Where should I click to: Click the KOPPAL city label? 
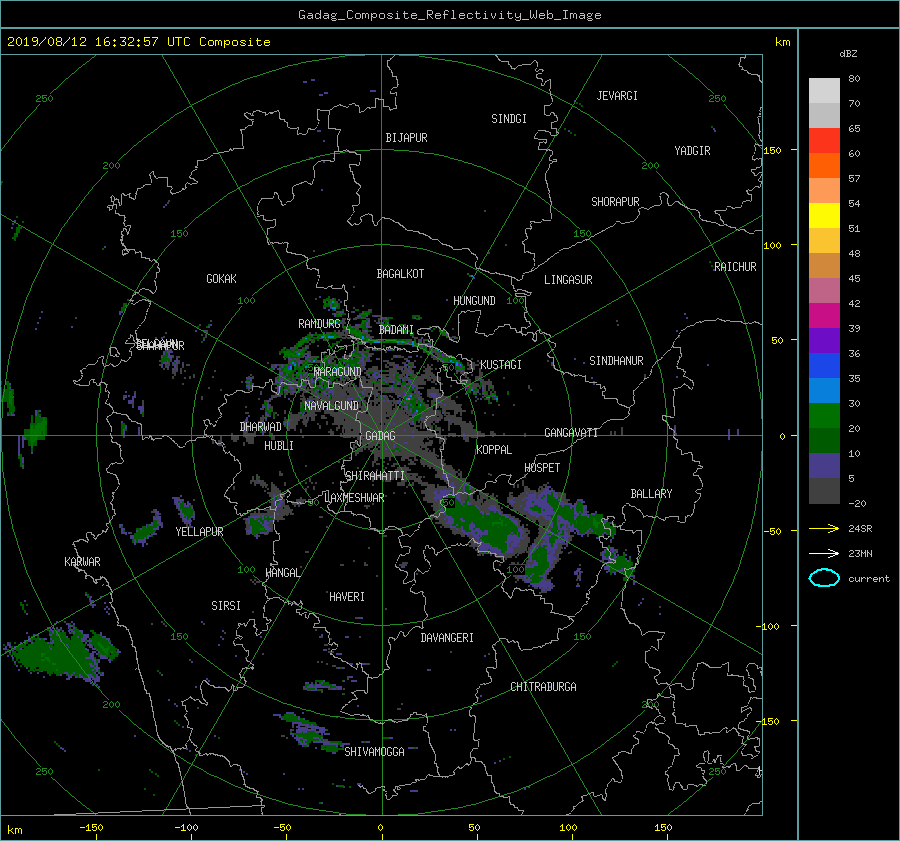coord(494,450)
